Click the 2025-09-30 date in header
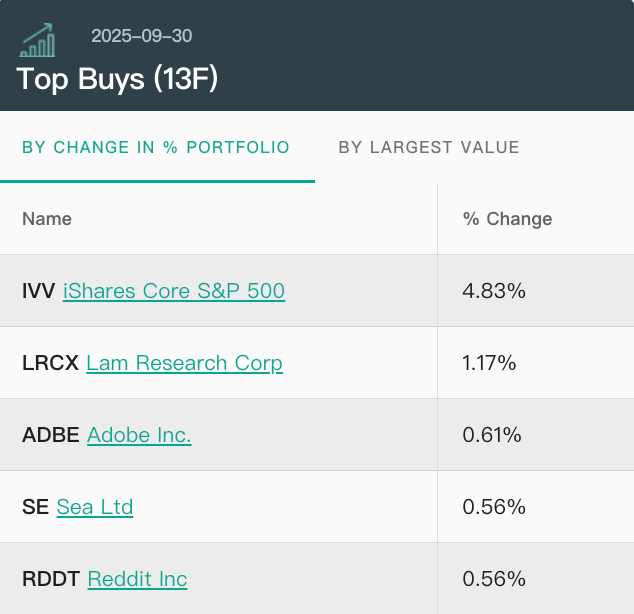Viewport: 634px width, 614px height. [142, 36]
